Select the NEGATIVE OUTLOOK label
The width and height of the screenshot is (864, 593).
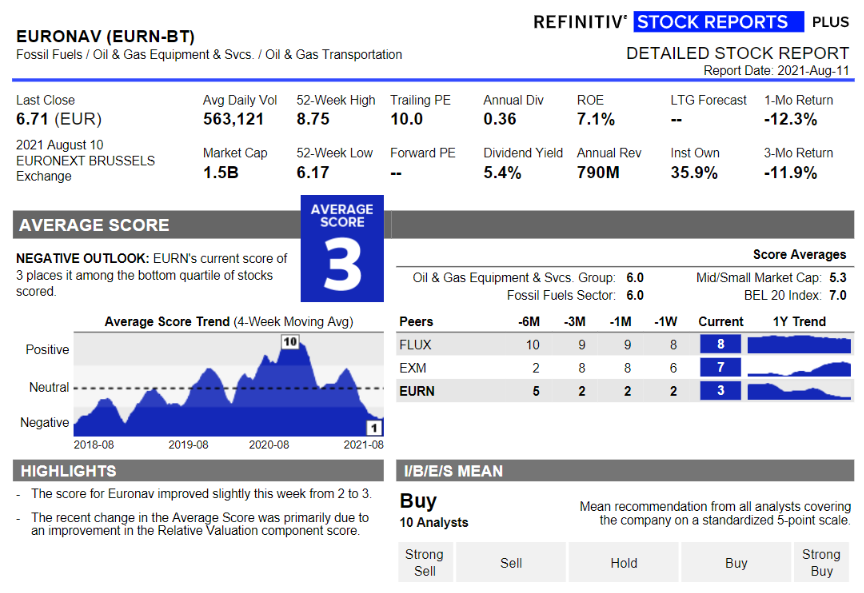tap(83, 258)
